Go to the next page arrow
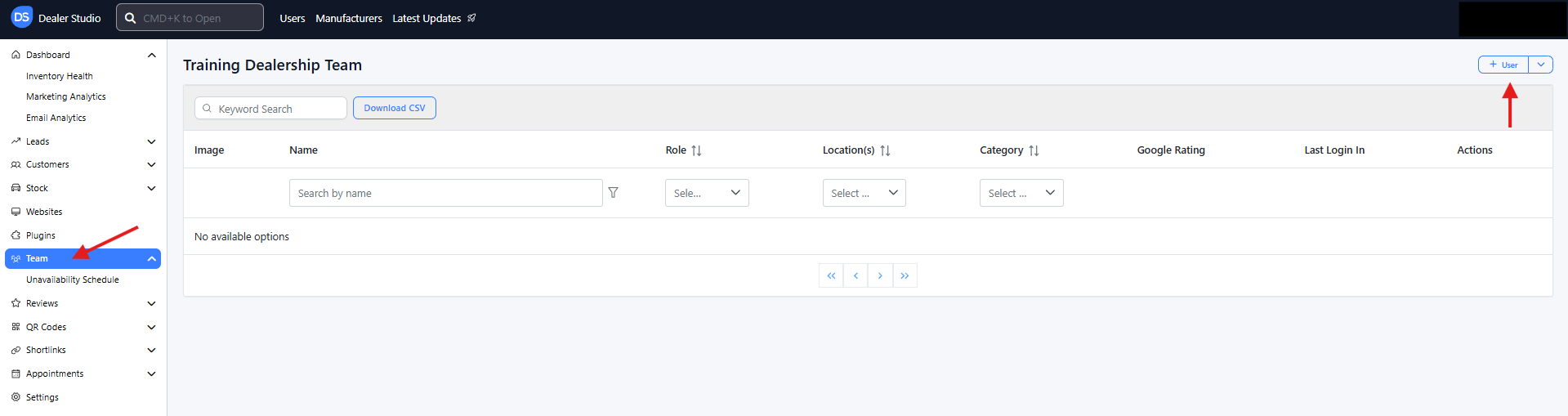The width and height of the screenshot is (1568, 416). tap(880, 275)
